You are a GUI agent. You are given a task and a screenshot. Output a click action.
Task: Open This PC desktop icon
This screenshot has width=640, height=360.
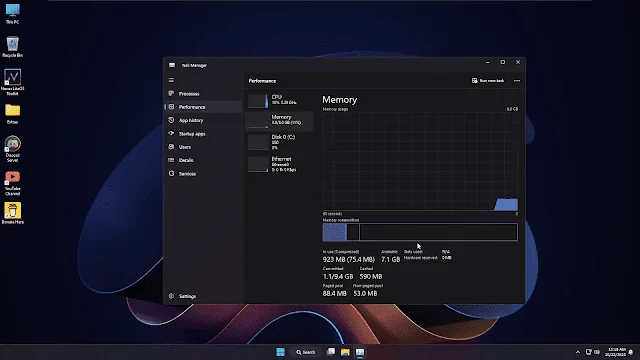12,13
